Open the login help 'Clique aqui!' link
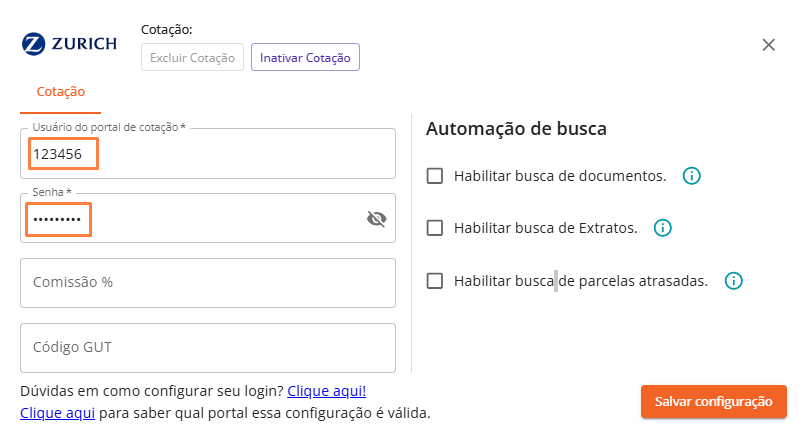The height and width of the screenshot is (442, 799). coord(326,390)
